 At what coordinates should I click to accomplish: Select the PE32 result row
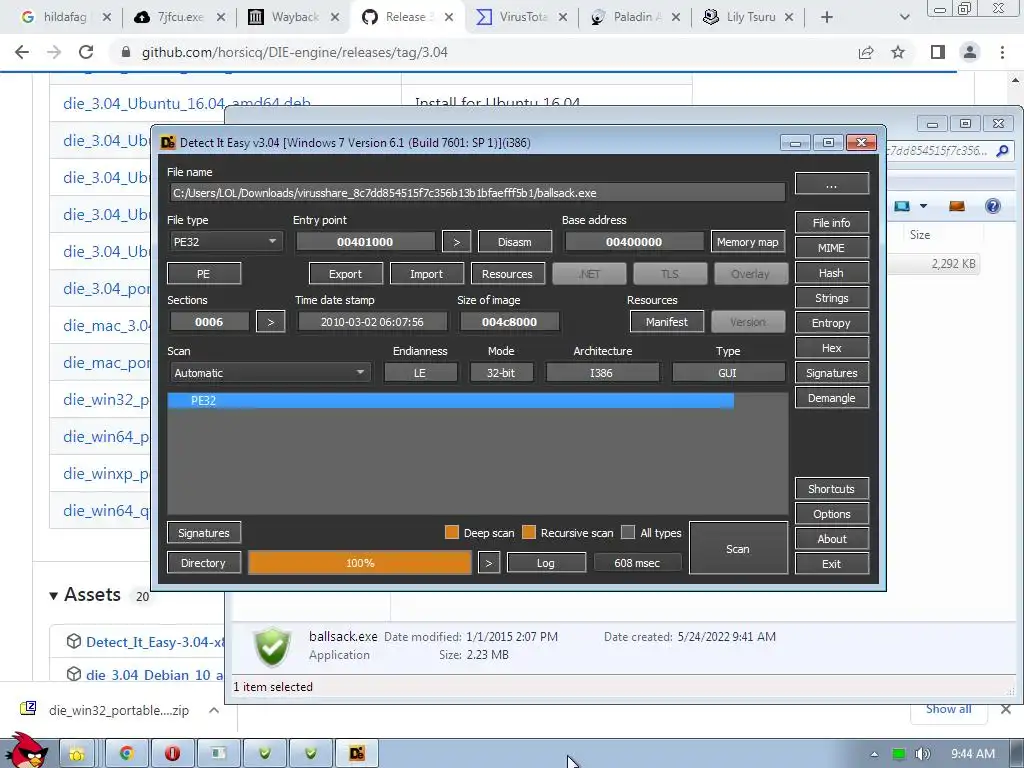[451, 400]
